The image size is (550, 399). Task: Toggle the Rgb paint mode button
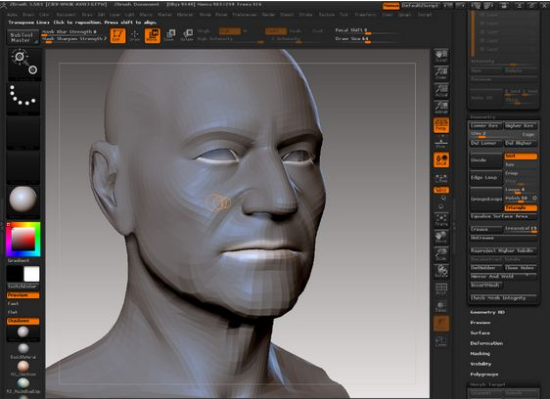[230, 32]
